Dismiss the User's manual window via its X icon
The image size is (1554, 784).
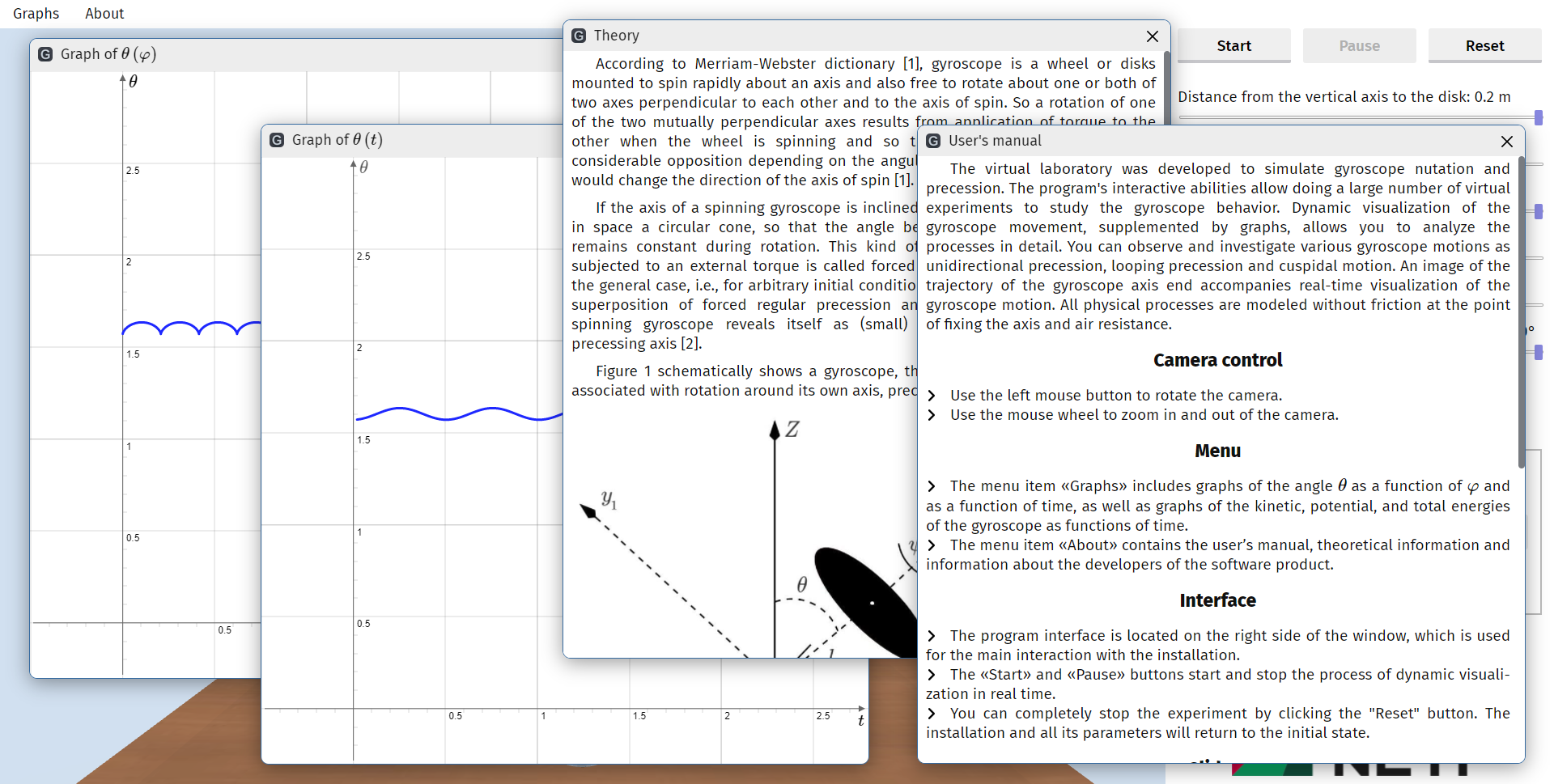coord(1506,142)
